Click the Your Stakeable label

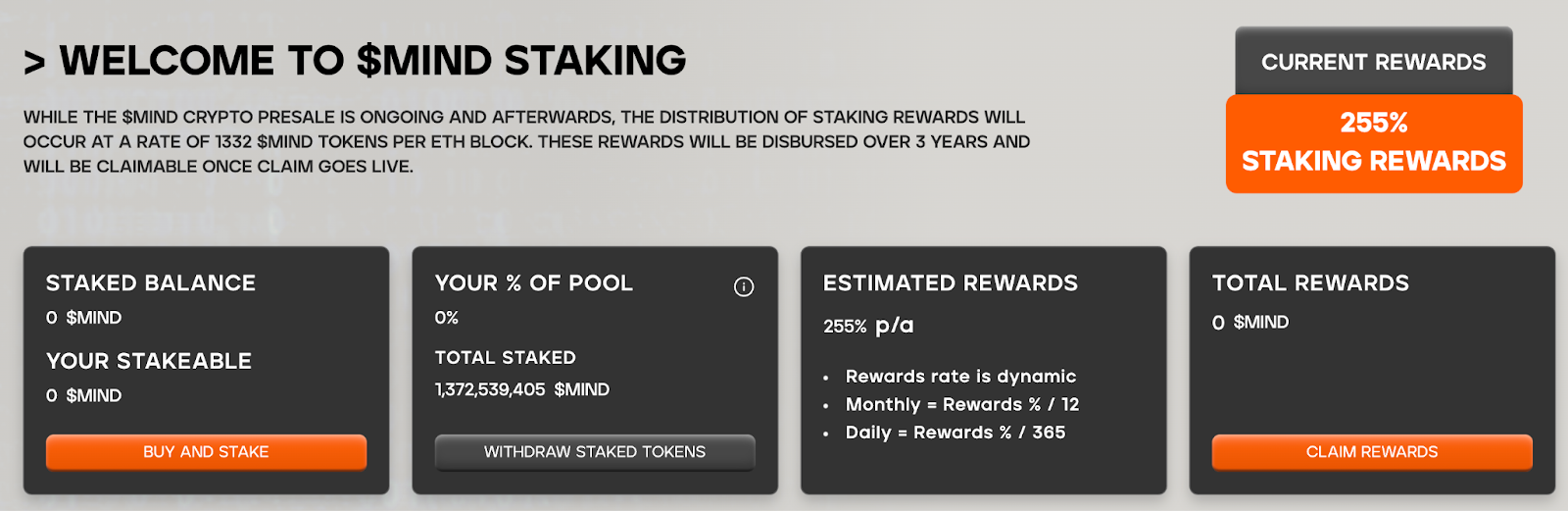click(149, 361)
